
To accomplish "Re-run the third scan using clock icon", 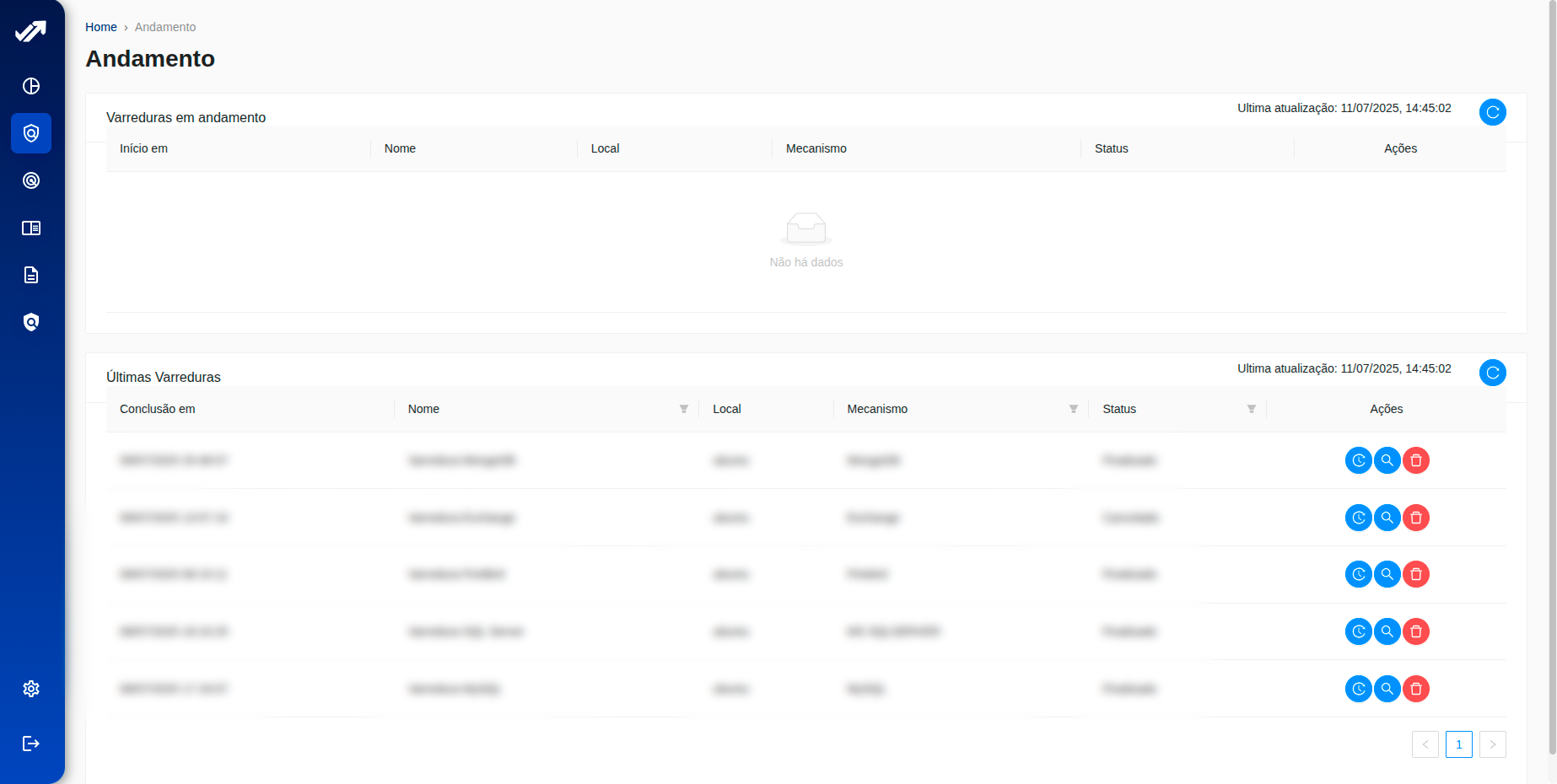I will coord(1358,575).
